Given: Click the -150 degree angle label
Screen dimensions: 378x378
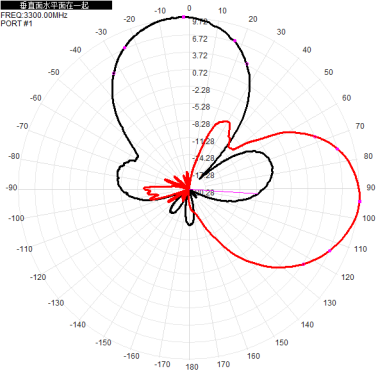Looking at the screenshot, I should (103, 342).
